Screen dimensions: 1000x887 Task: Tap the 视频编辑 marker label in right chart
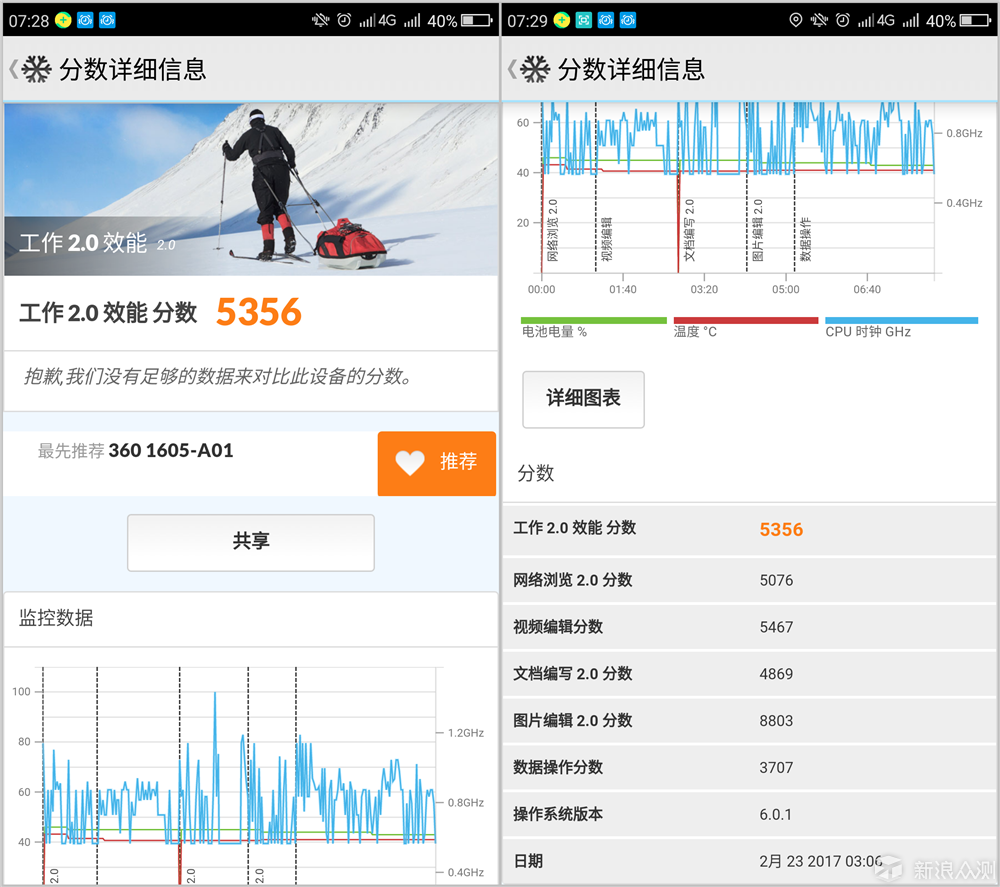(607, 239)
